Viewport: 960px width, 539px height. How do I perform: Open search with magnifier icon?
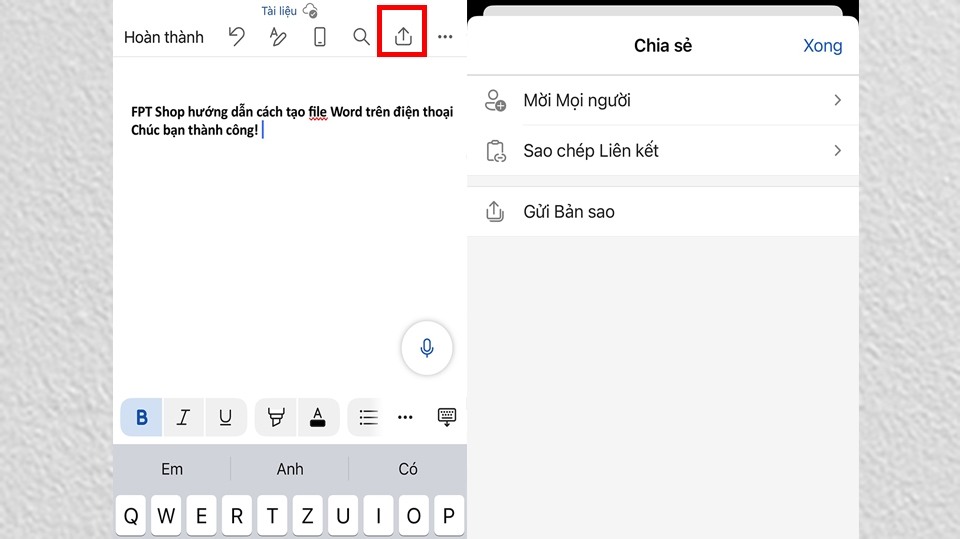361,37
